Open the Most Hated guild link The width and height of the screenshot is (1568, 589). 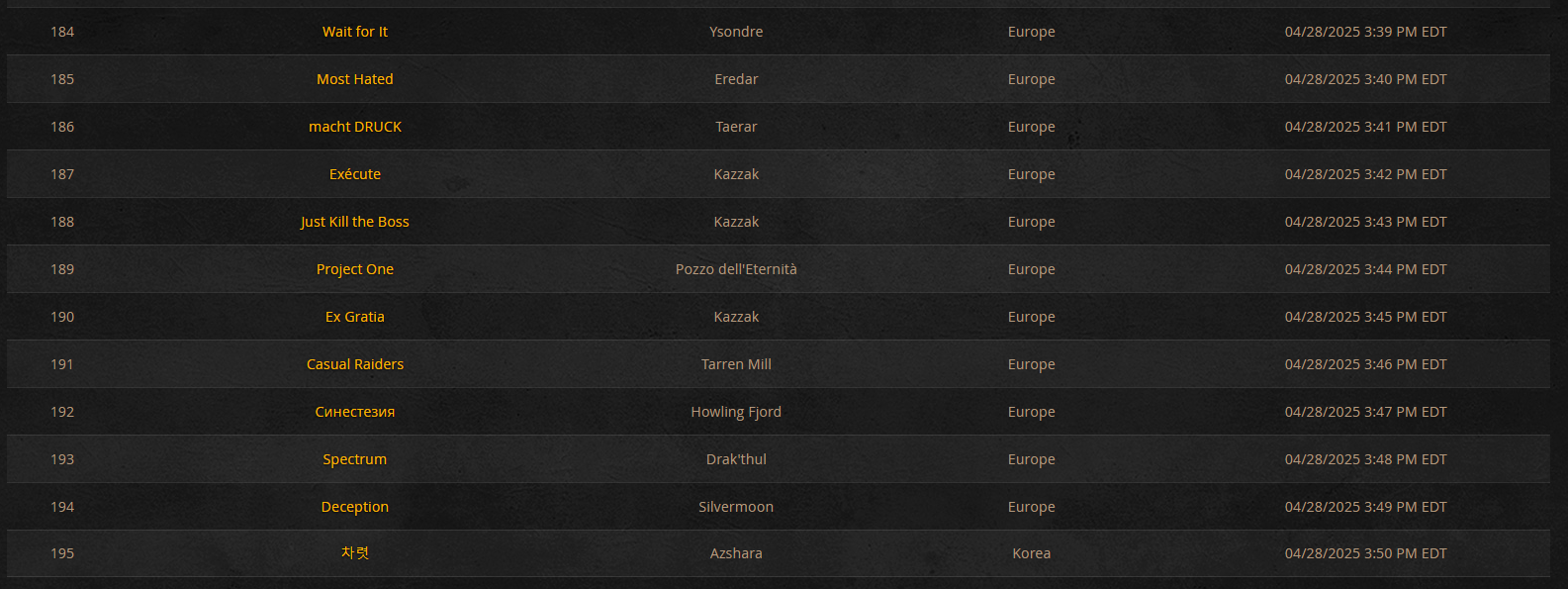[x=354, y=79]
